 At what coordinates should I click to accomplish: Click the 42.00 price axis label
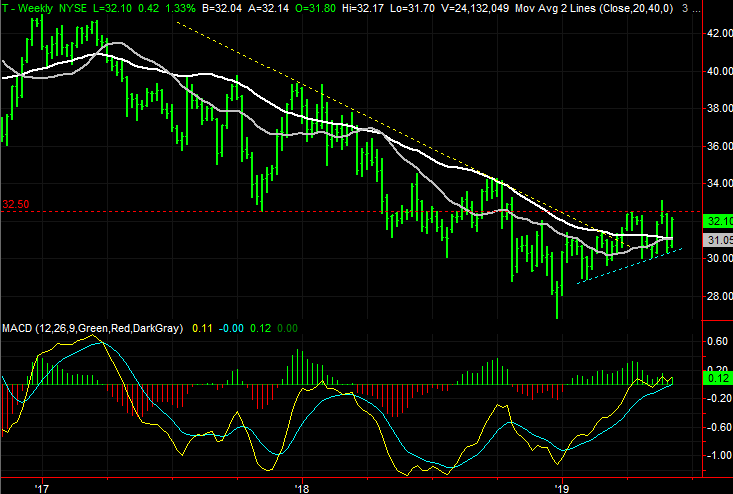[716, 33]
